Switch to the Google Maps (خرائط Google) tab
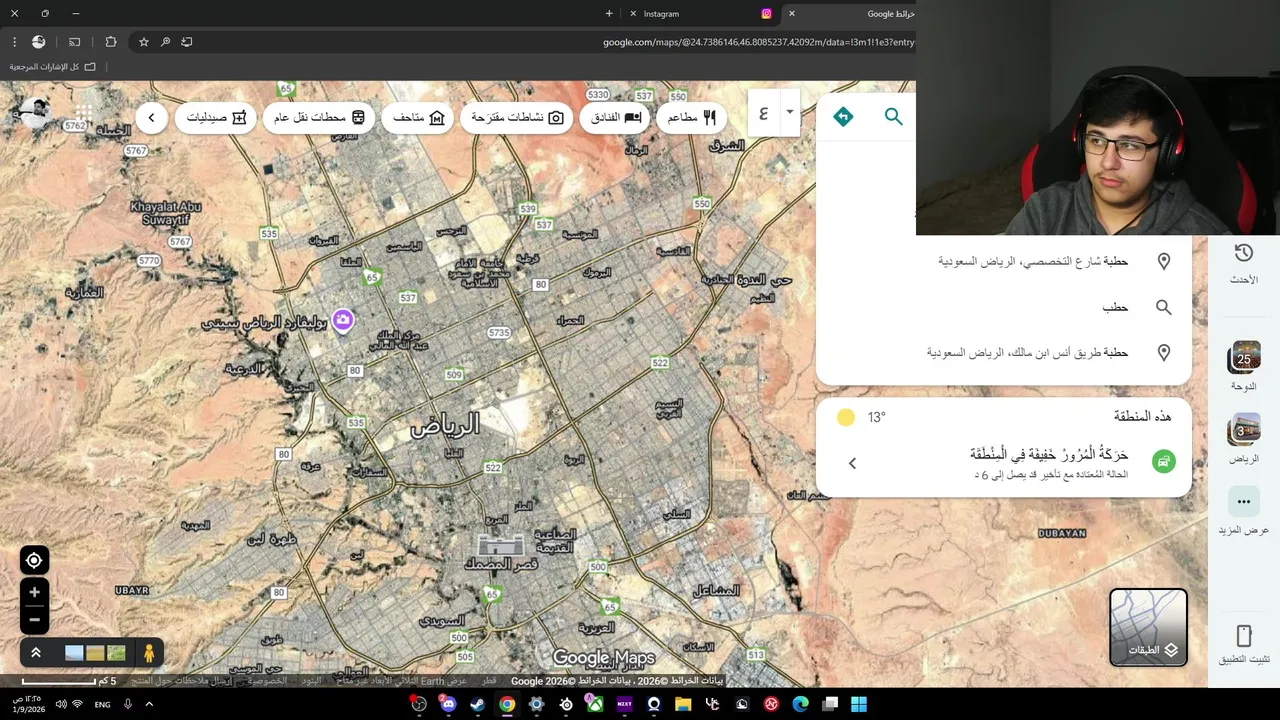1280x720 pixels. pos(850,14)
